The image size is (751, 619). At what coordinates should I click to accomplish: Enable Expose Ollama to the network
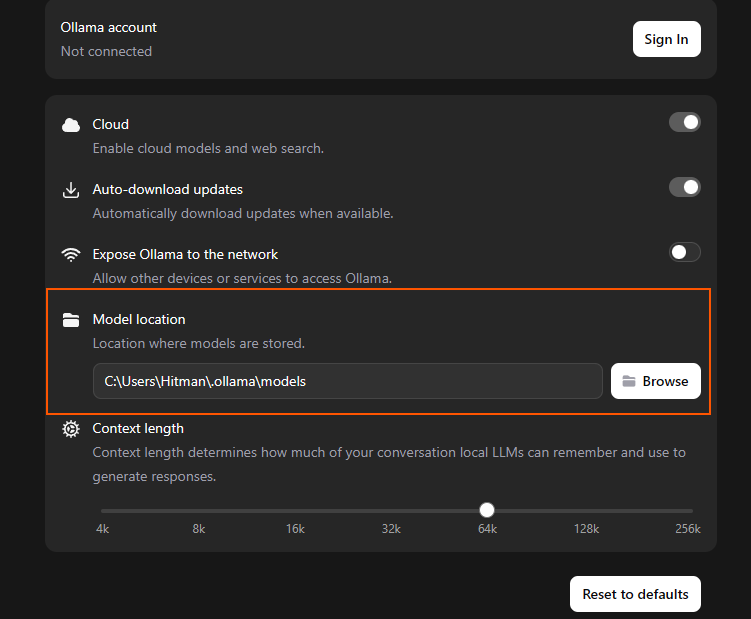(x=685, y=252)
